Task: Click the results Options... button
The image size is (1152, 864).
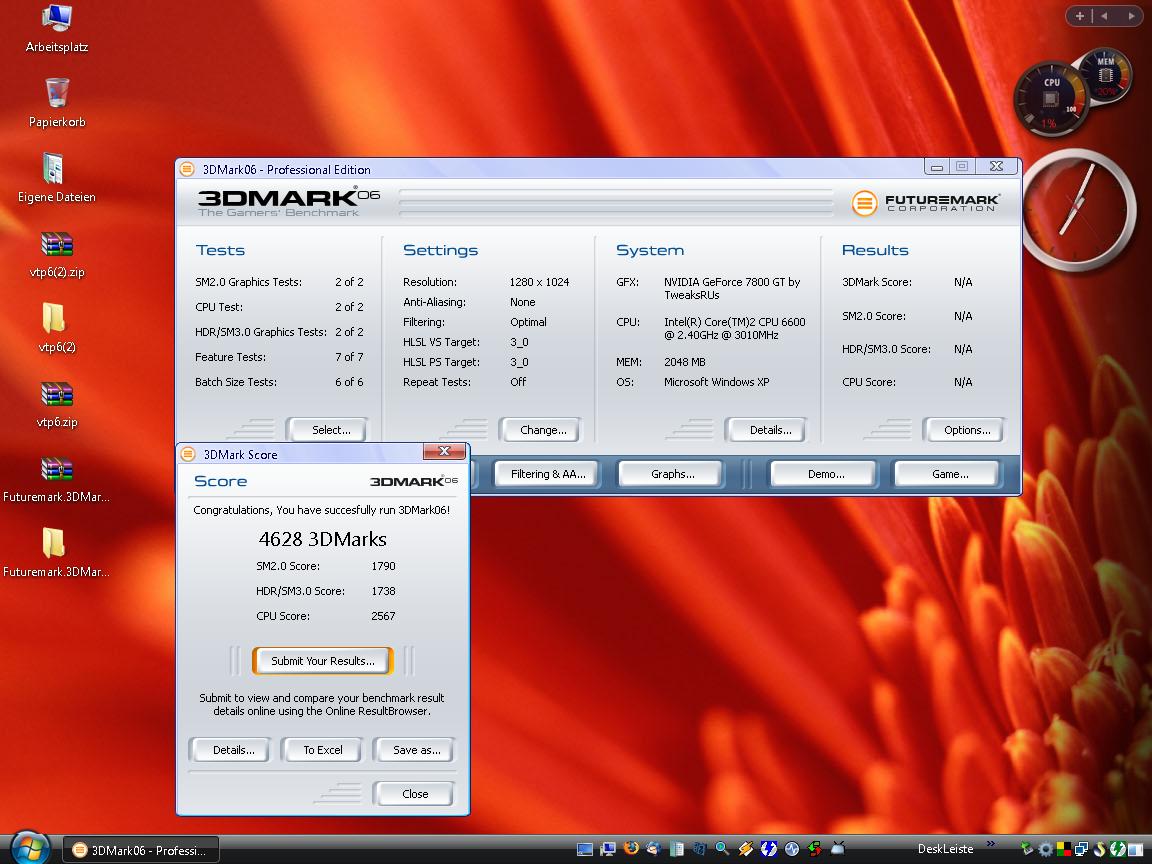Action: tap(963, 430)
